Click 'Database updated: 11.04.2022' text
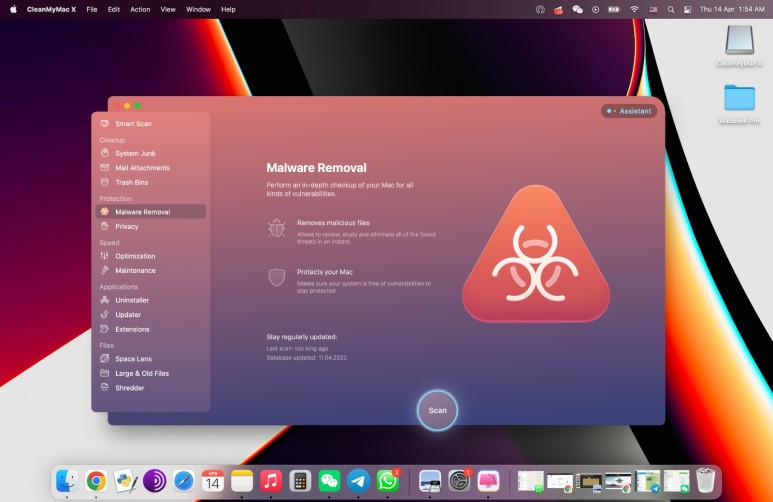Image resolution: width=773 pixels, height=502 pixels. tap(307, 358)
